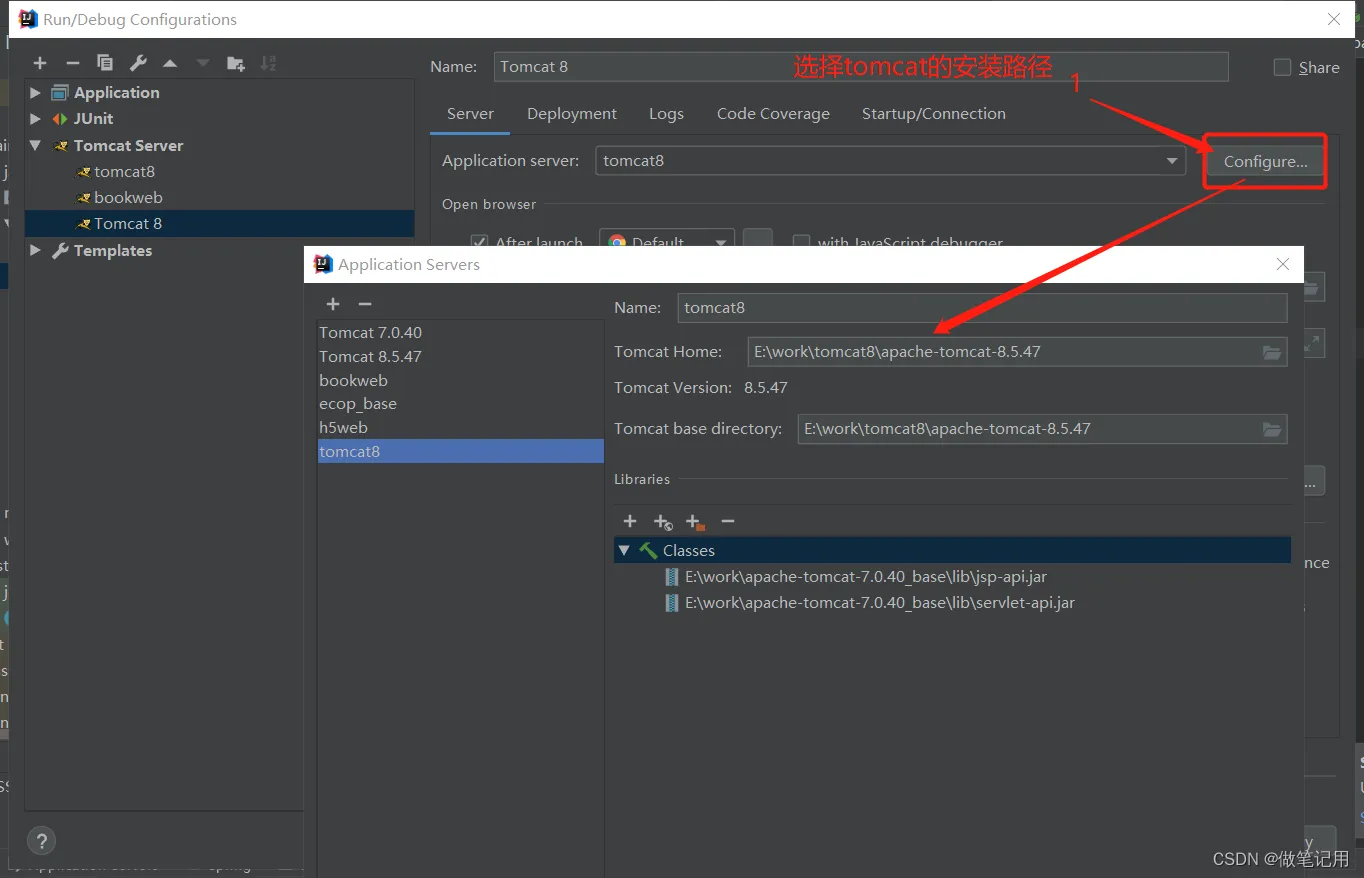This screenshot has height=878, width=1364.
Task: Switch to the Server tab
Action: click(x=470, y=114)
